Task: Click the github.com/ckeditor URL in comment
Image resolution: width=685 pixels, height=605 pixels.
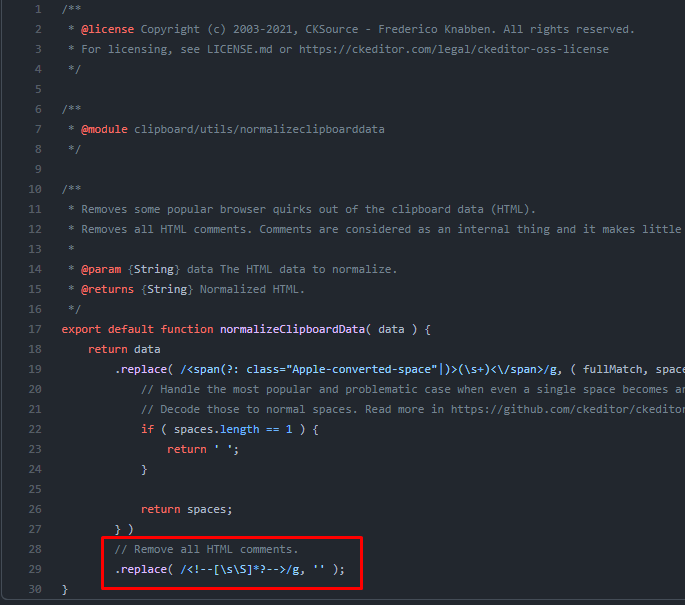Action: click(567, 409)
